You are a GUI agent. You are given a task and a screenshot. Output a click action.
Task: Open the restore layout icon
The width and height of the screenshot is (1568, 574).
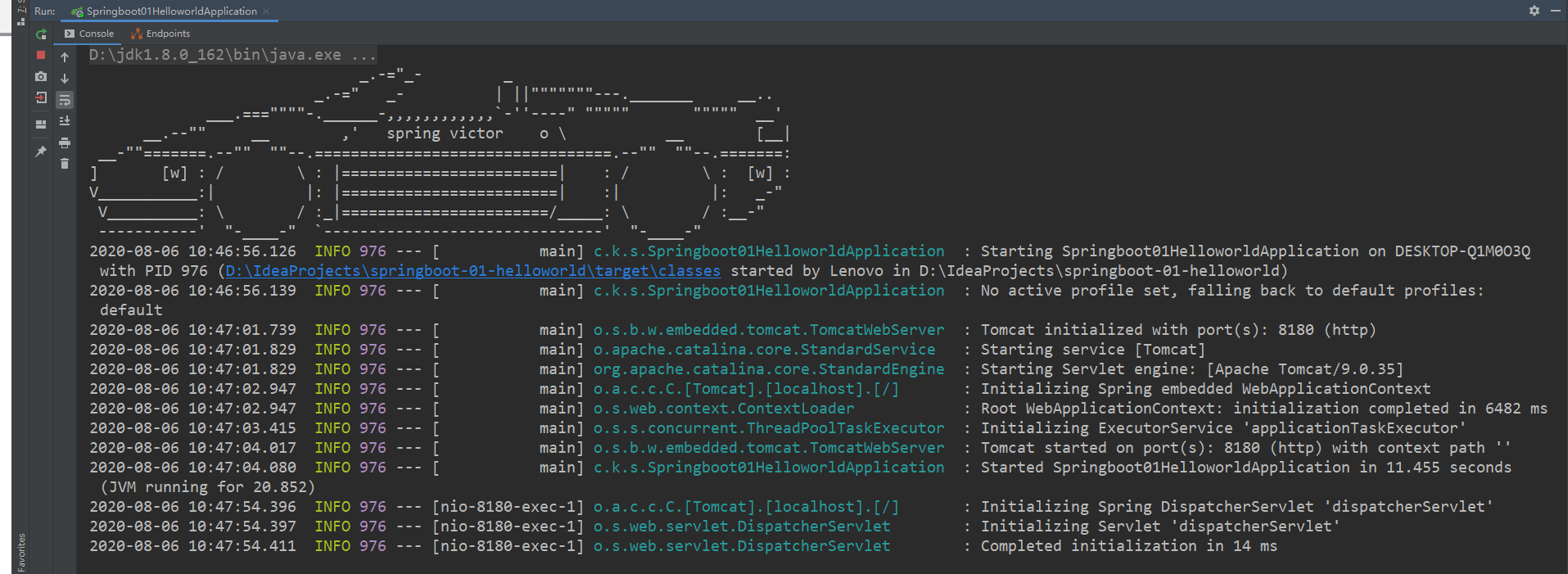(41, 124)
